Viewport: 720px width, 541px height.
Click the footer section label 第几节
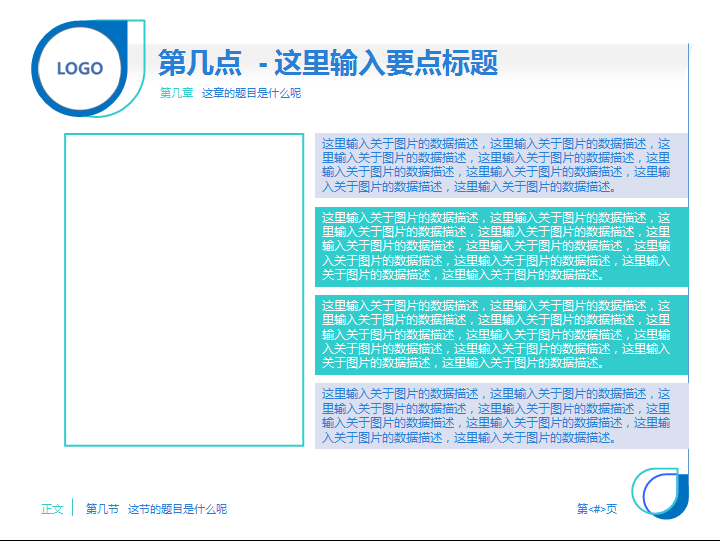(102, 509)
